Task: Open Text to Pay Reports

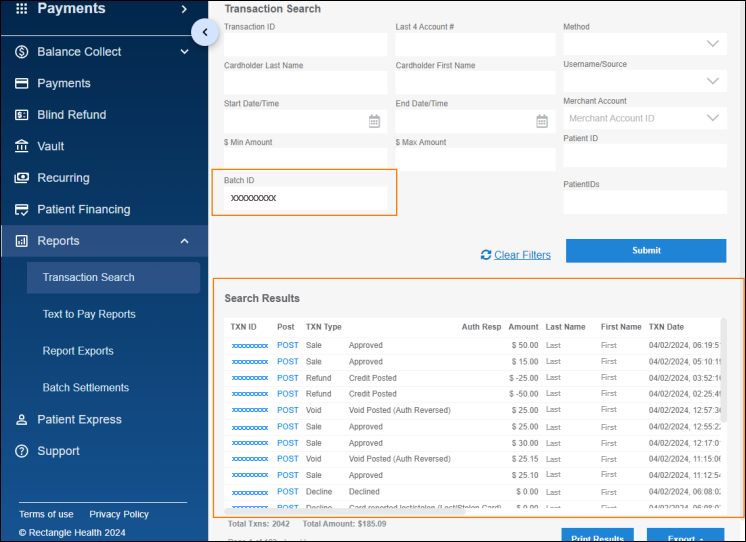Action: coord(89,314)
